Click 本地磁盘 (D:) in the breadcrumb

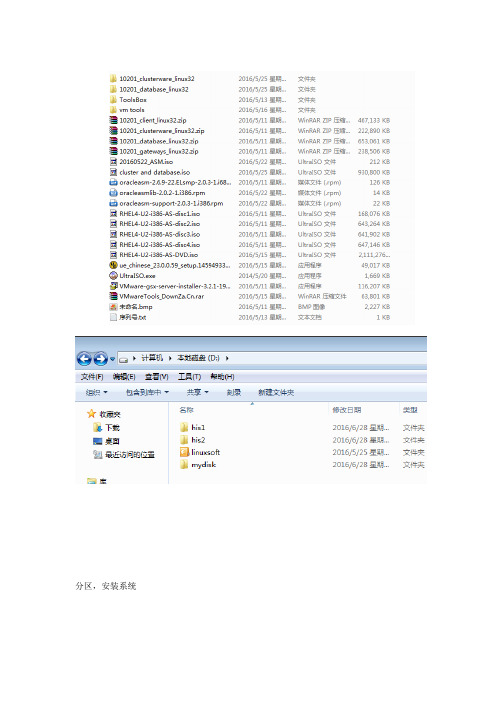[x=198, y=358]
